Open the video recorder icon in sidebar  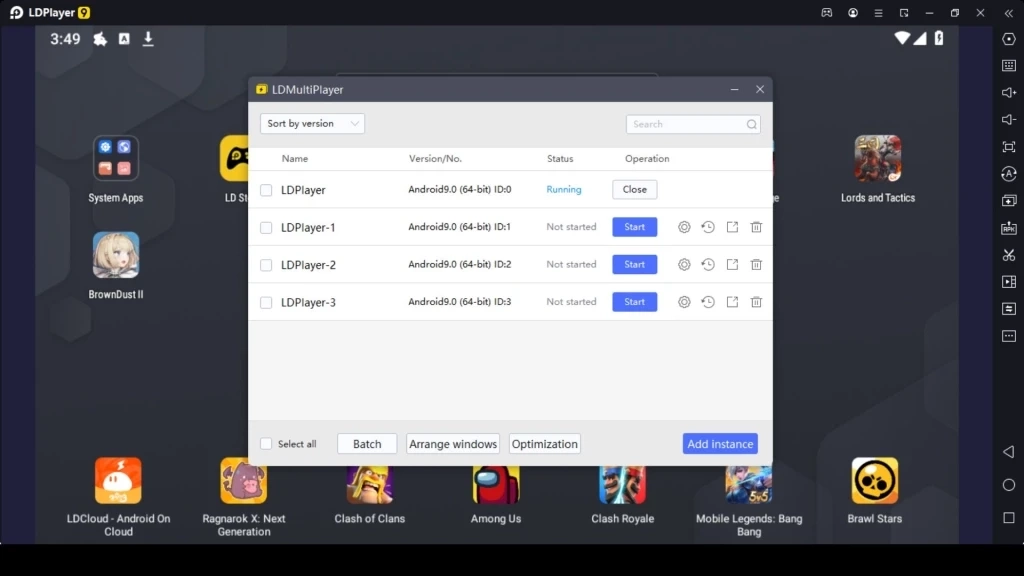click(x=1009, y=282)
